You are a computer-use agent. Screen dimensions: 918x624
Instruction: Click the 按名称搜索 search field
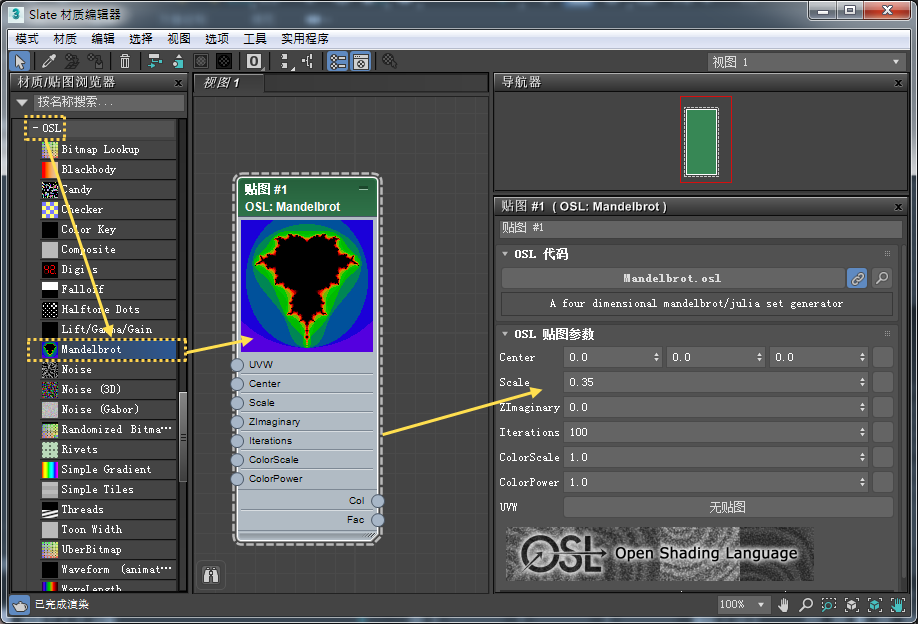(x=109, y=102)
